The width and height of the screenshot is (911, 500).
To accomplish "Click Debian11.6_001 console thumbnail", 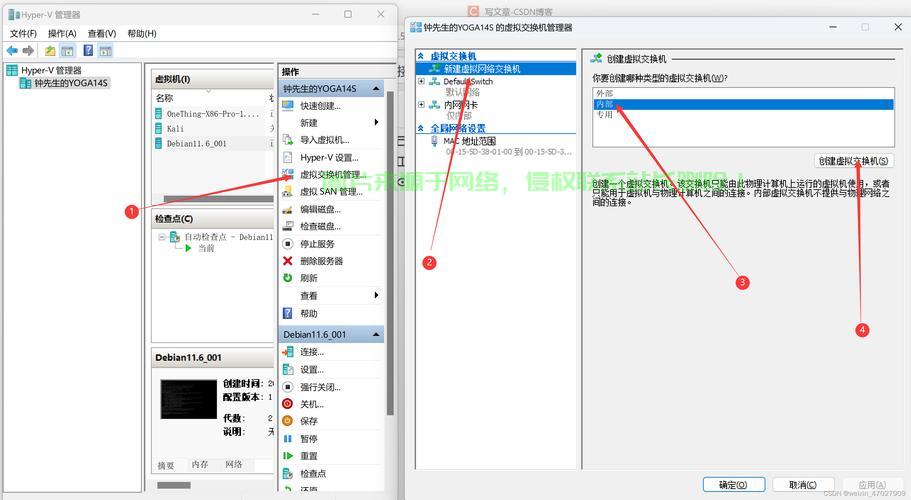I will 189,400.
